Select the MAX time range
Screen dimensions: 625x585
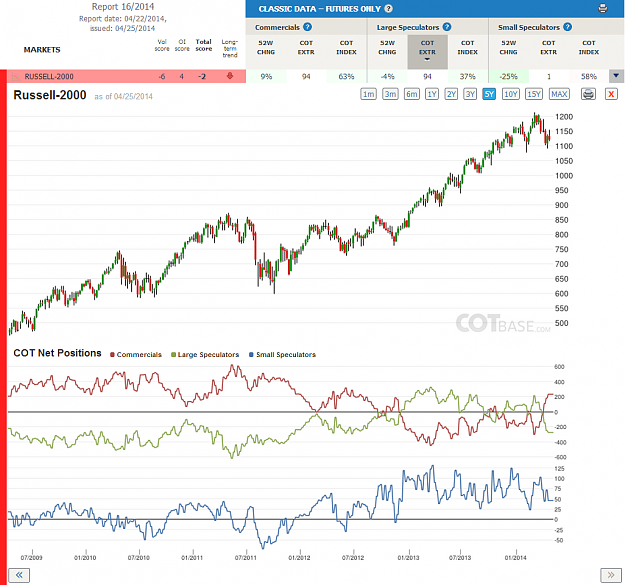click(559, 94)
